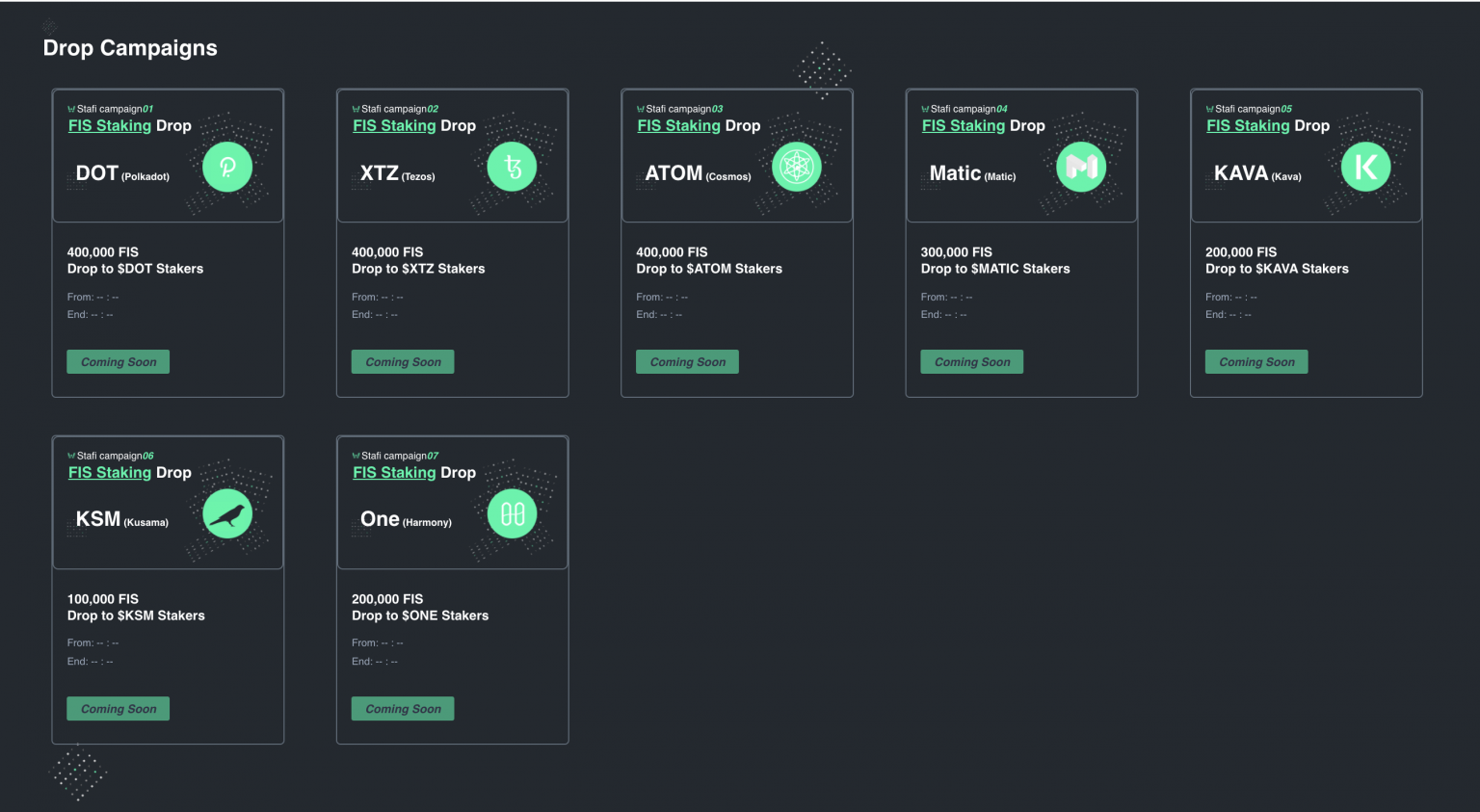Click the Harmony One coin icon
Screen dimensions: 1480x812
pyautogui.click(x=512, y=514)
